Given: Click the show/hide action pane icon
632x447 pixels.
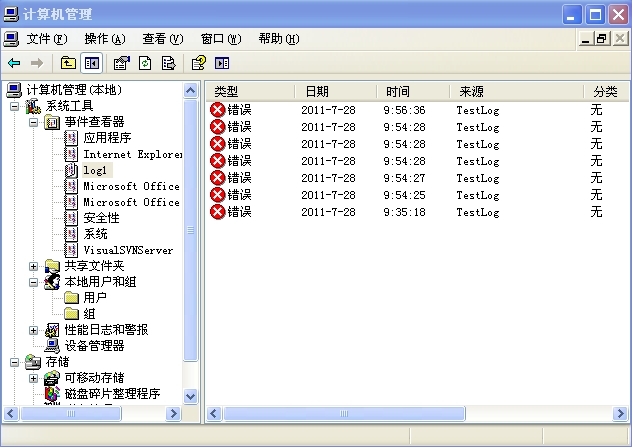Looking at the screenshot, I should [x=222, y=63].
